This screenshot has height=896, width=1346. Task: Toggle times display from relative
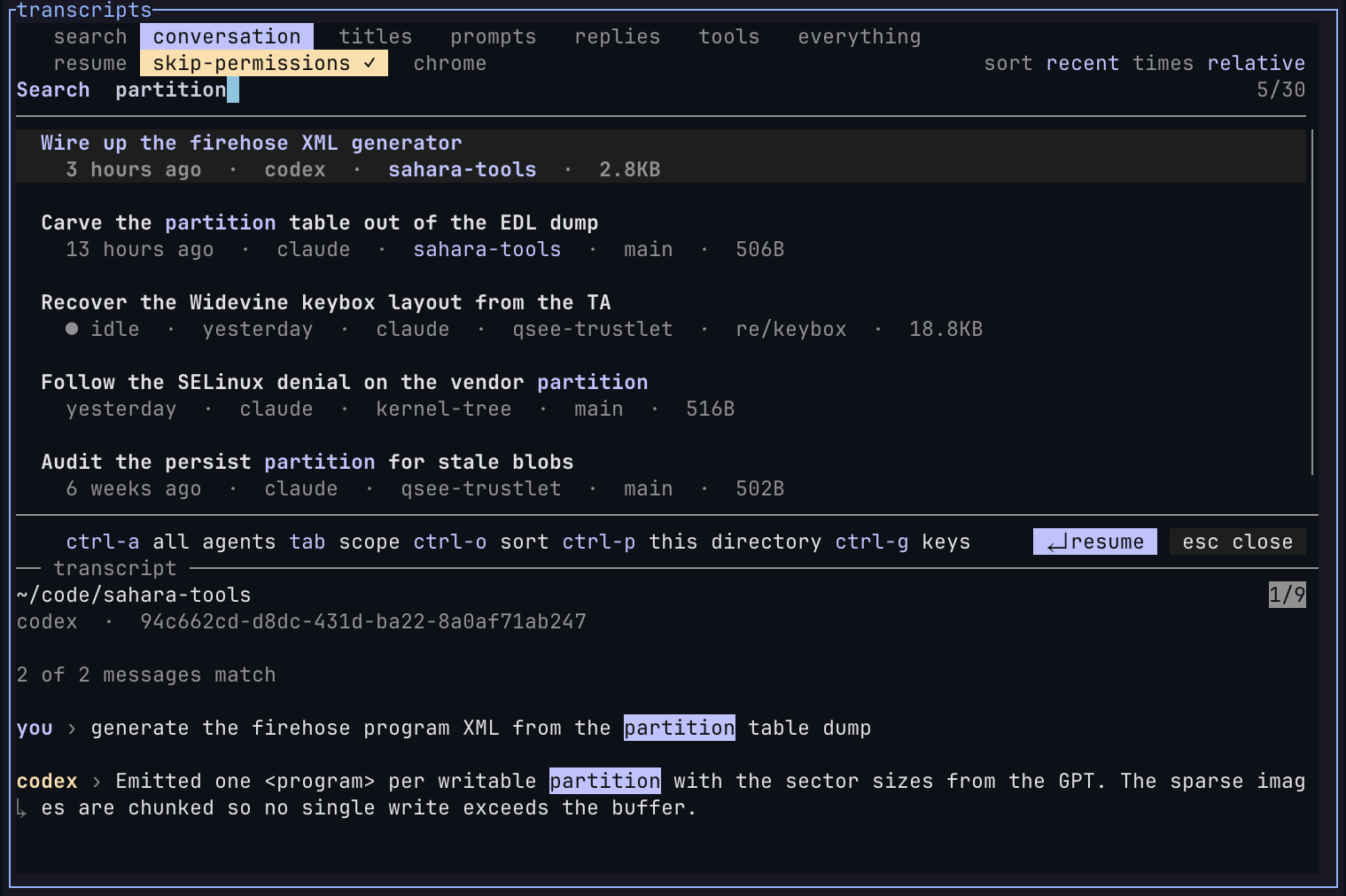pyautogui.click(x=1256, y=63)
